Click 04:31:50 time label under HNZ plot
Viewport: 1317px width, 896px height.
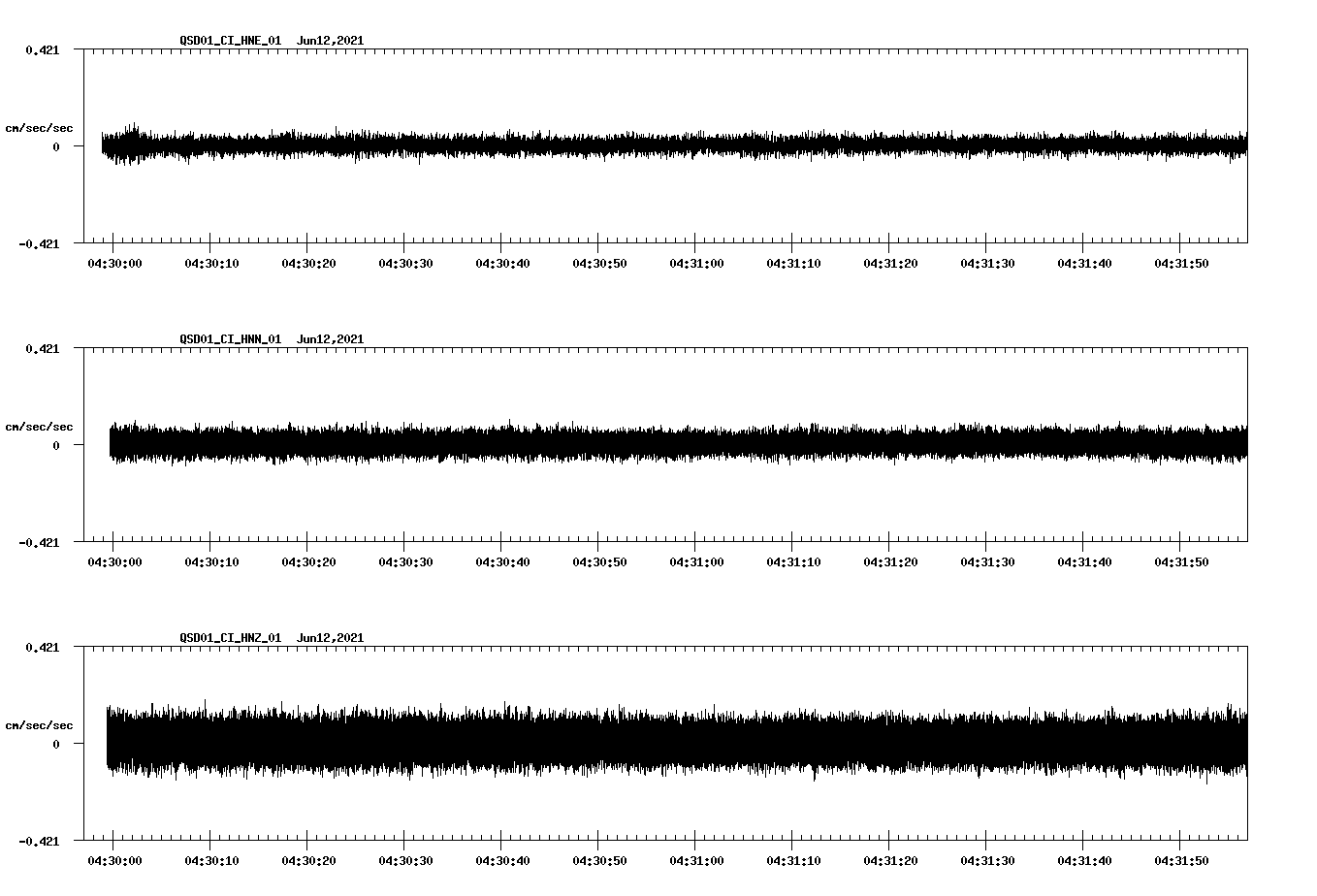[x=1181, y=860]
